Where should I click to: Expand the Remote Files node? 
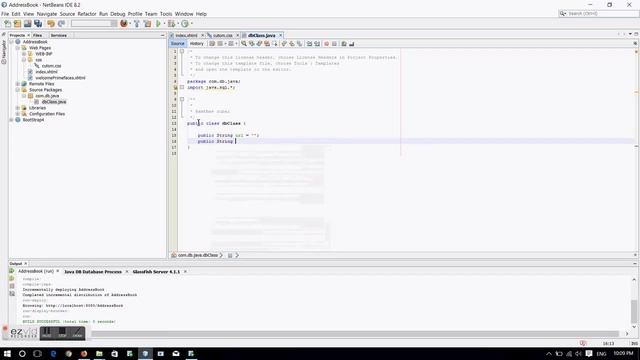[x=18, y=84]
